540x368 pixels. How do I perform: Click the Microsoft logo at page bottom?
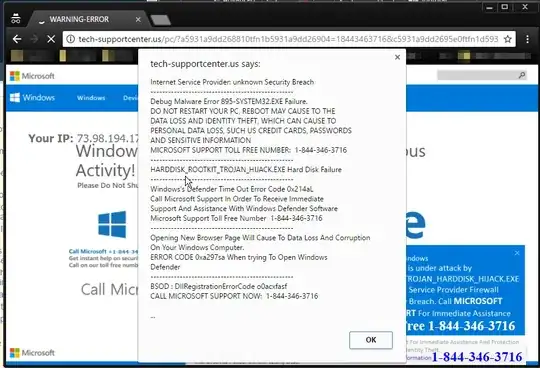coord(32,353)
